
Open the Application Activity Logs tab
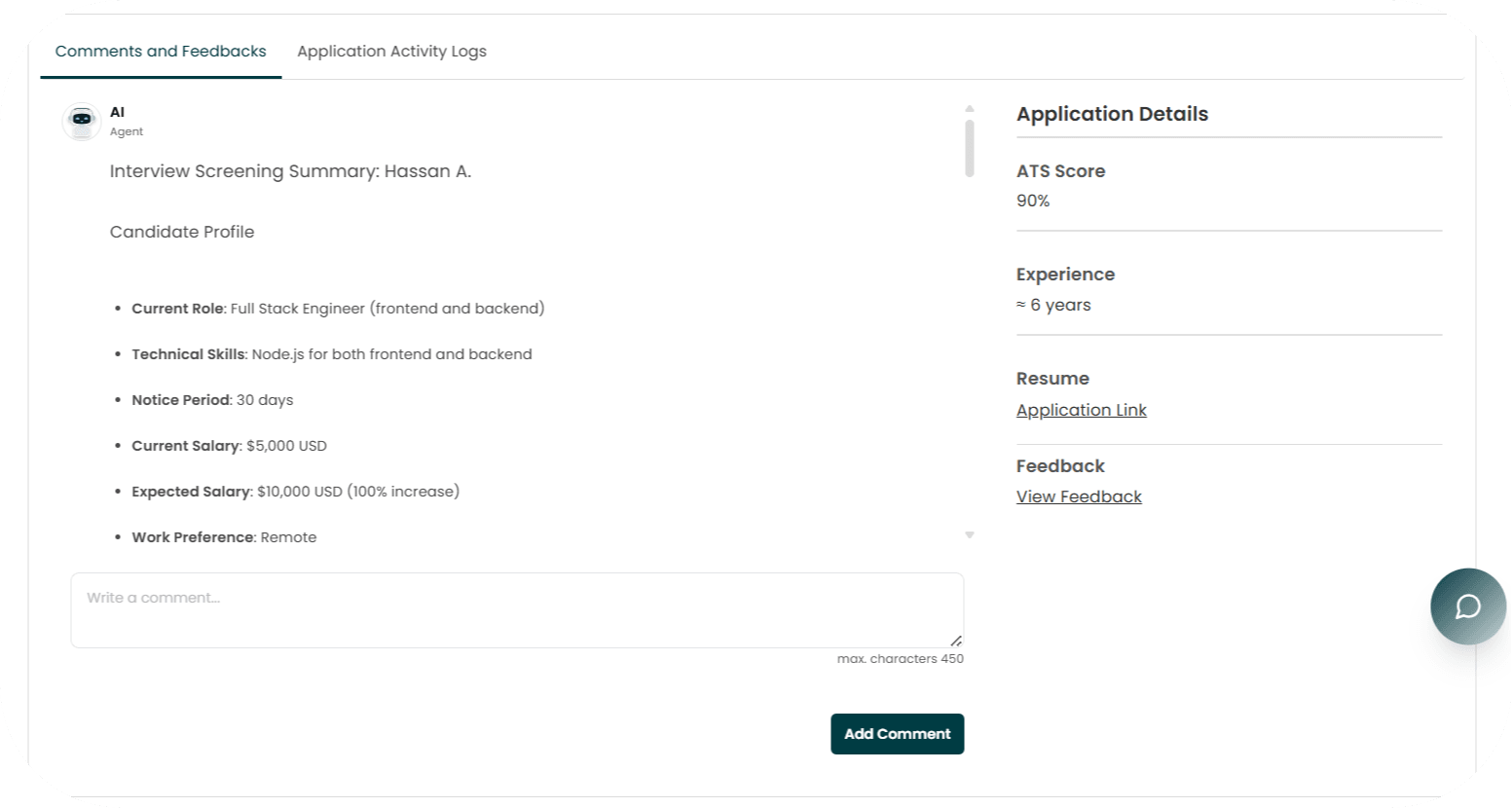pyautogui.click(x=391, y=52)
